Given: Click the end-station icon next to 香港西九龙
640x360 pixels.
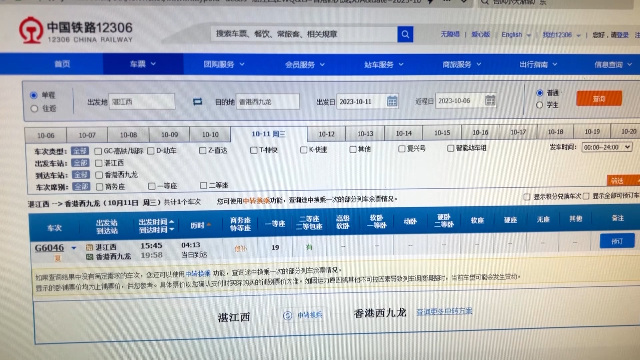Looking at the screenshot, I should 89,257.
